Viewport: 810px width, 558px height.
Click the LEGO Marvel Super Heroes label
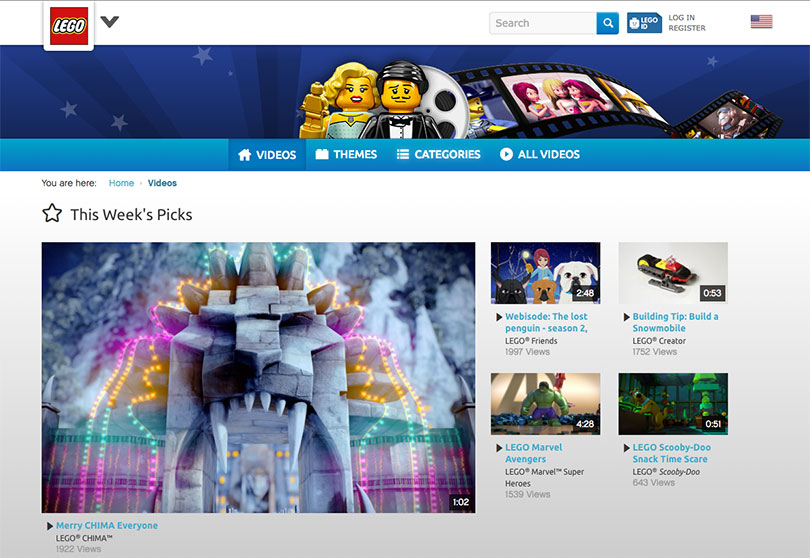[x=544, y=478]
